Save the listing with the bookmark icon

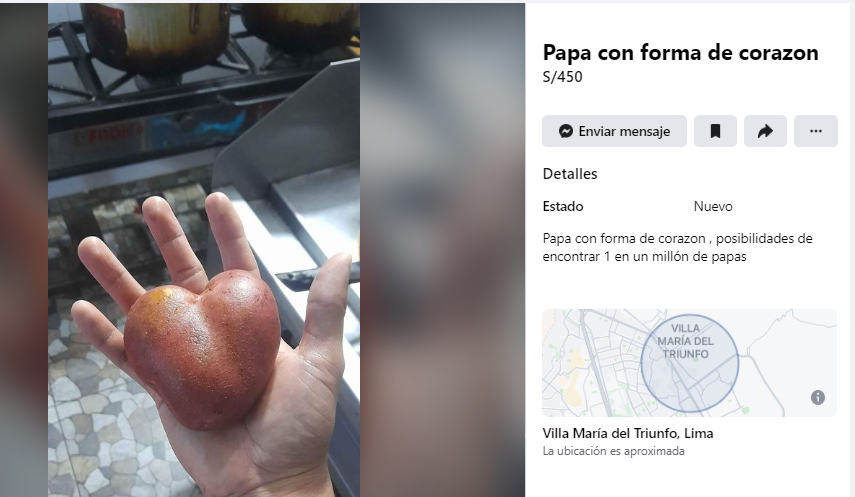[715, 131]
